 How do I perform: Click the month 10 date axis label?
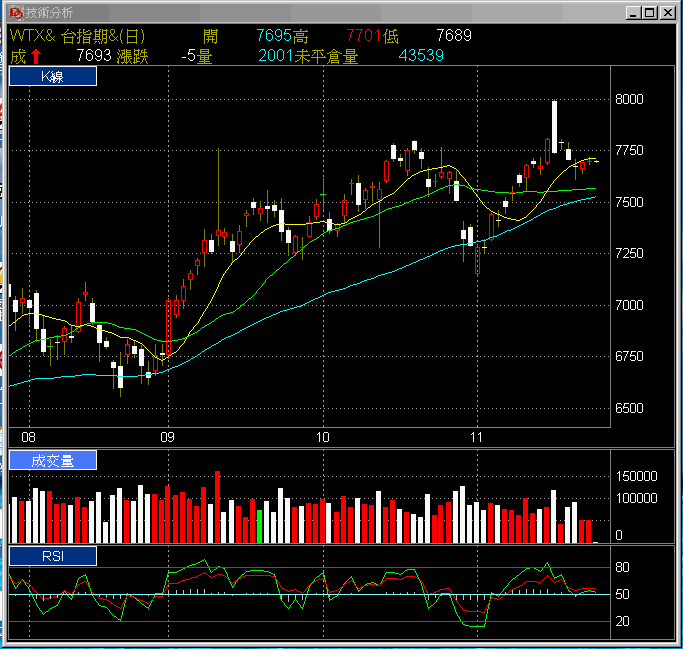[322, 437]
